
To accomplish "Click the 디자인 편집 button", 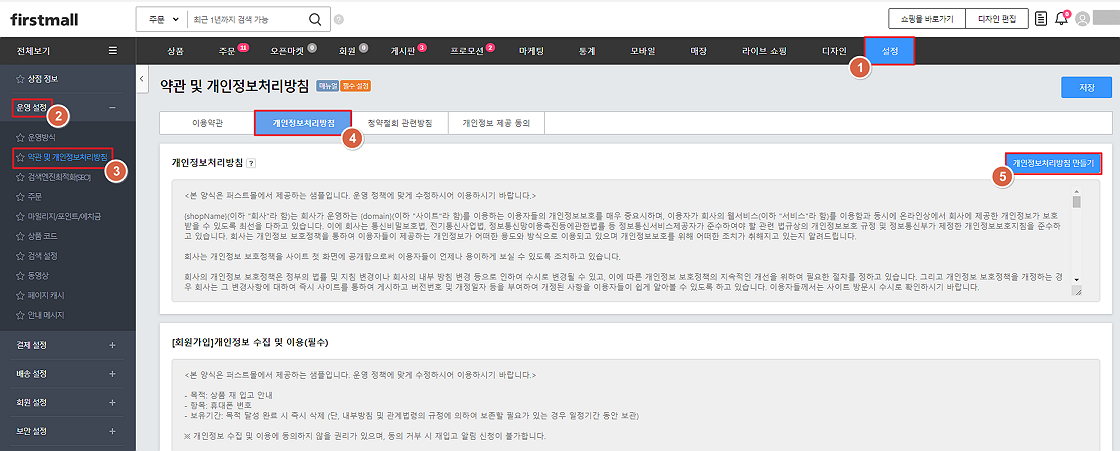I will [x=996, y=19].
